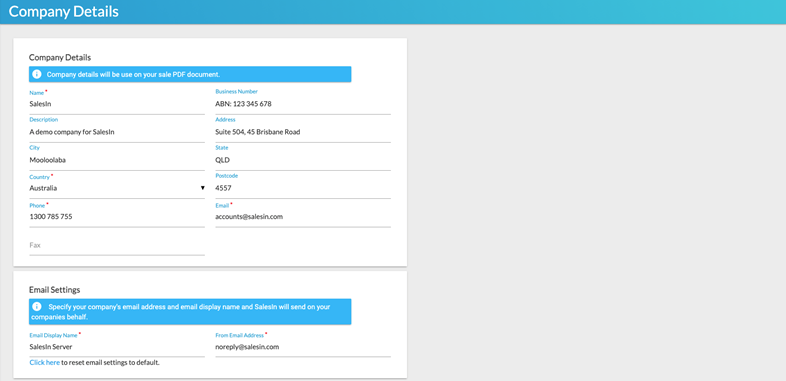
Task: Click the City field label
Action: pos(35,148)
